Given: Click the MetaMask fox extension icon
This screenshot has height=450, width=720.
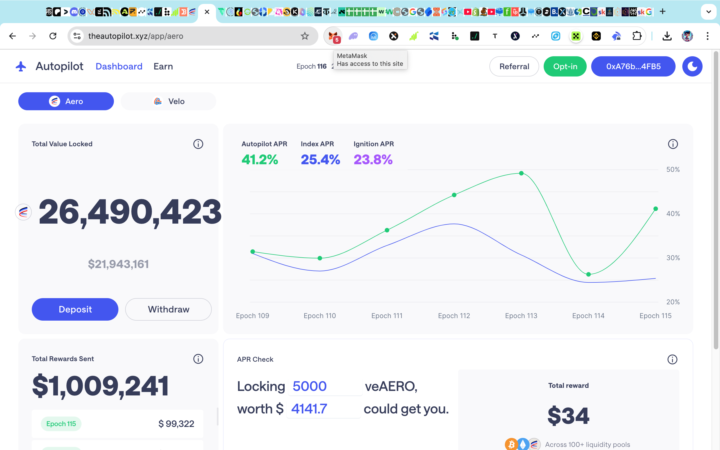Looking at the screenshot, I should (334, 36).
